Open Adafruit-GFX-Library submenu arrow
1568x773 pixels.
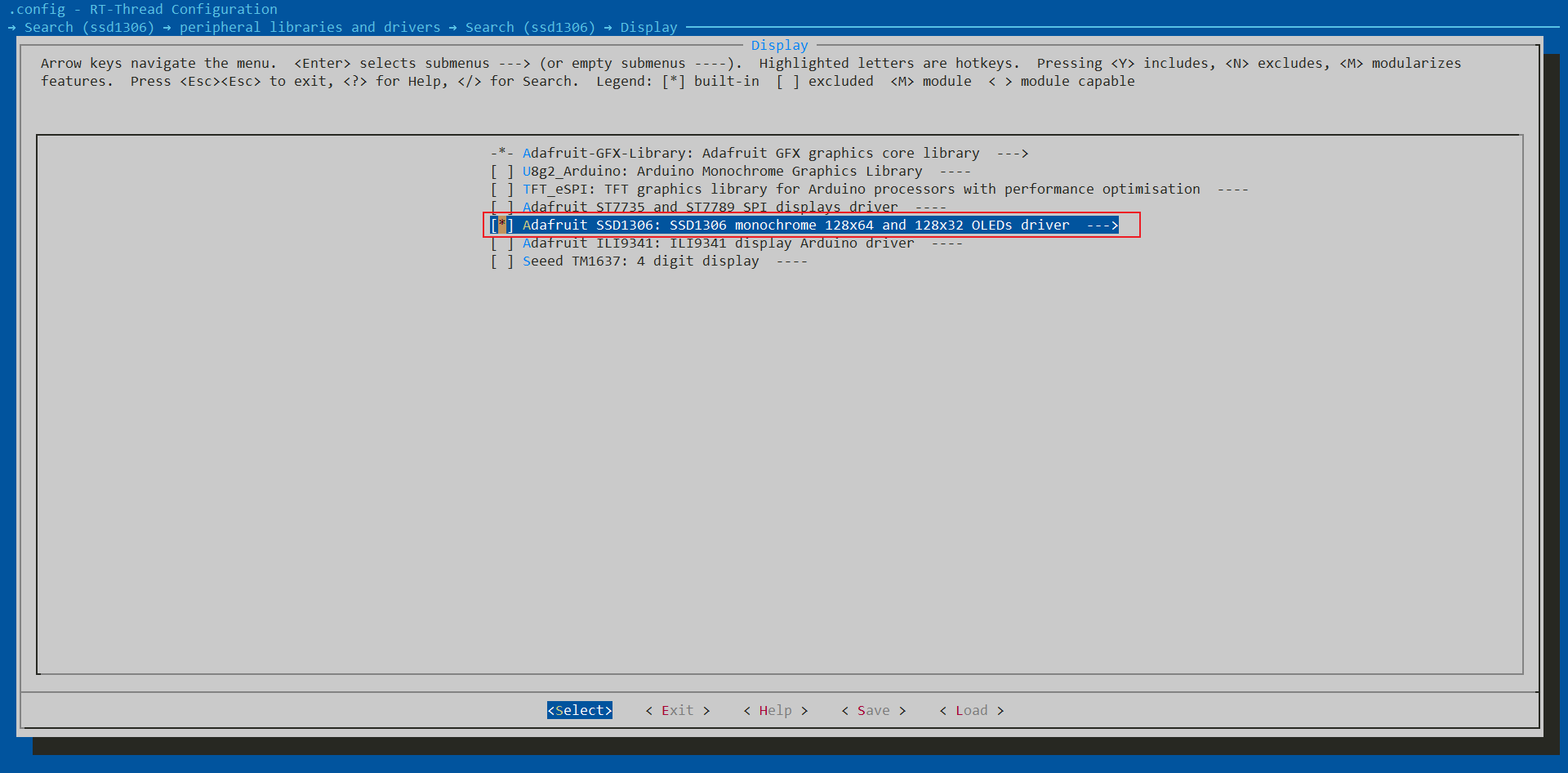(x=1013, y=154)
